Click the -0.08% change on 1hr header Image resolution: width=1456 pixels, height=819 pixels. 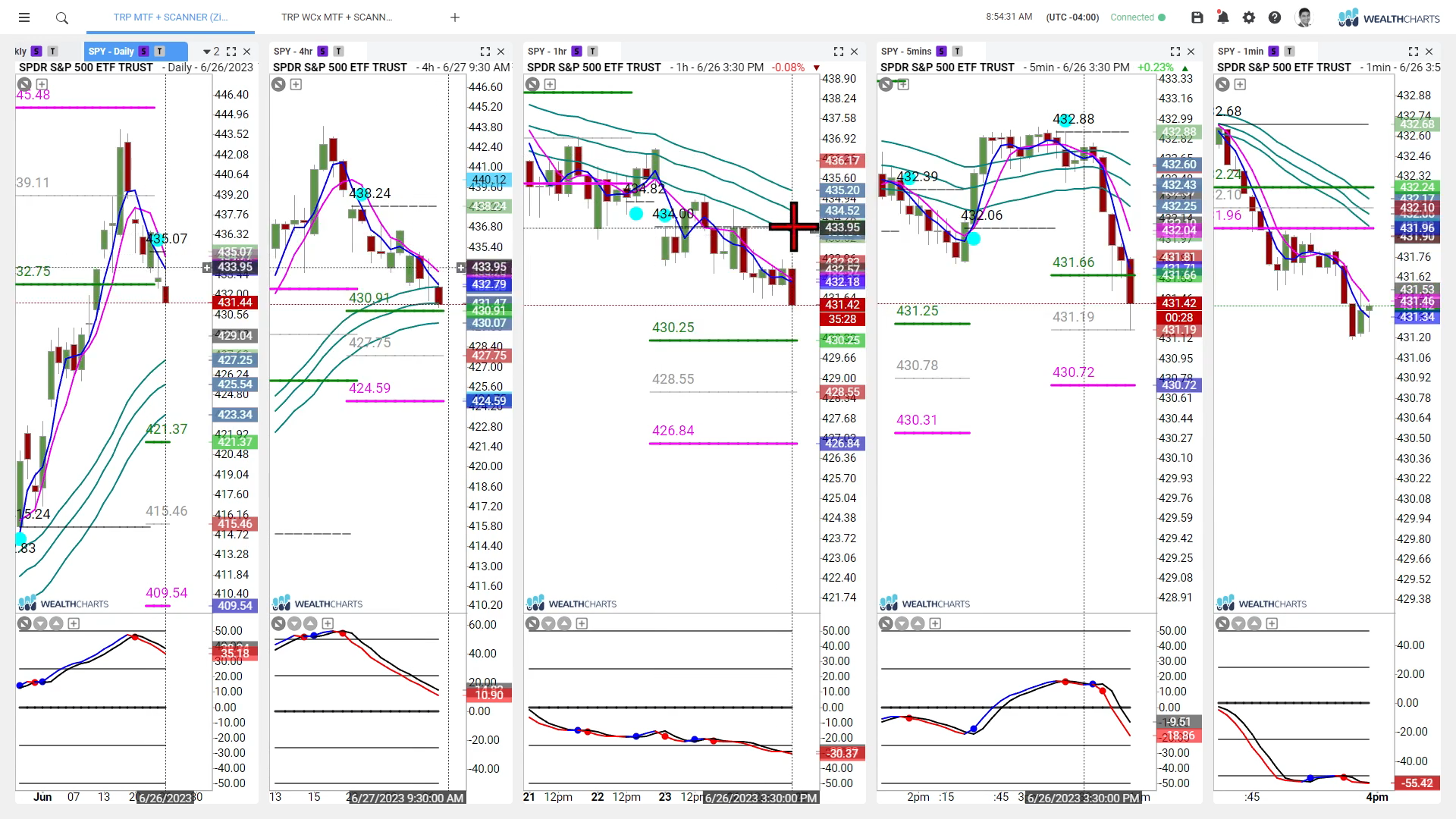point(789,67)
